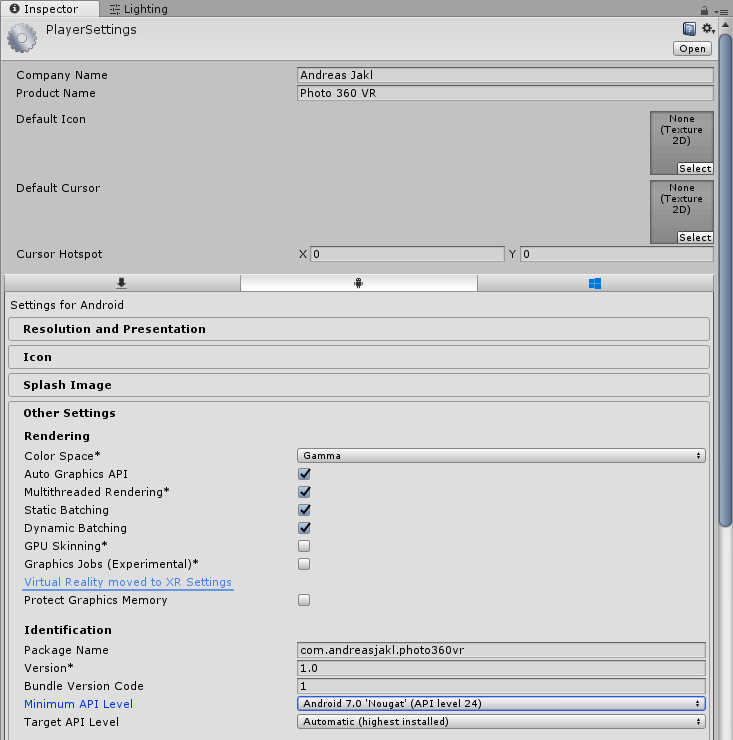Open the help reference book icon
Image resolution: width=733 pixels, height=740 pixels.
[x=689, y=29]
